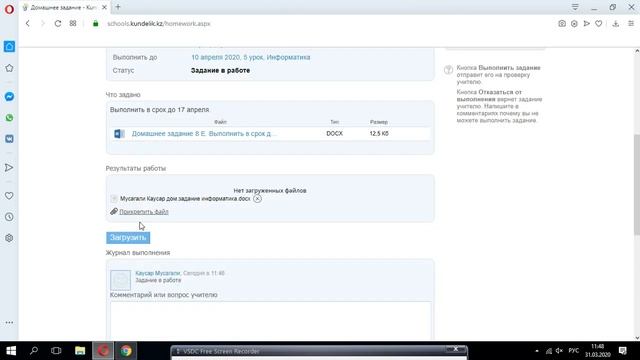
Task: Click the paperclip attach icon
Action: tap(114, 211)
